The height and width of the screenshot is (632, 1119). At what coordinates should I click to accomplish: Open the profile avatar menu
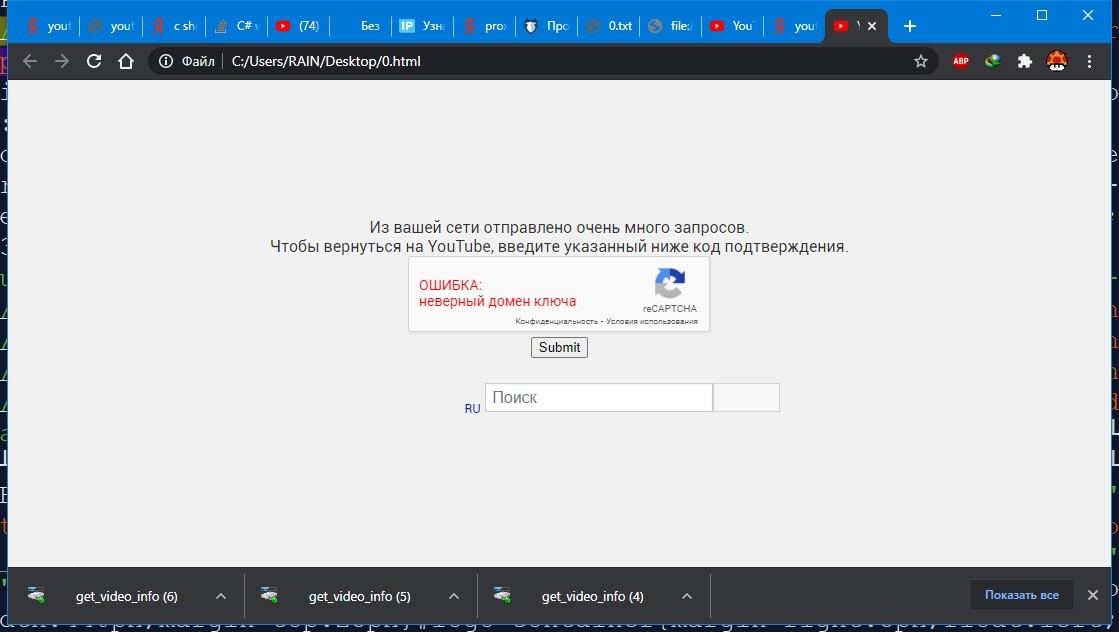(1056, 61)
